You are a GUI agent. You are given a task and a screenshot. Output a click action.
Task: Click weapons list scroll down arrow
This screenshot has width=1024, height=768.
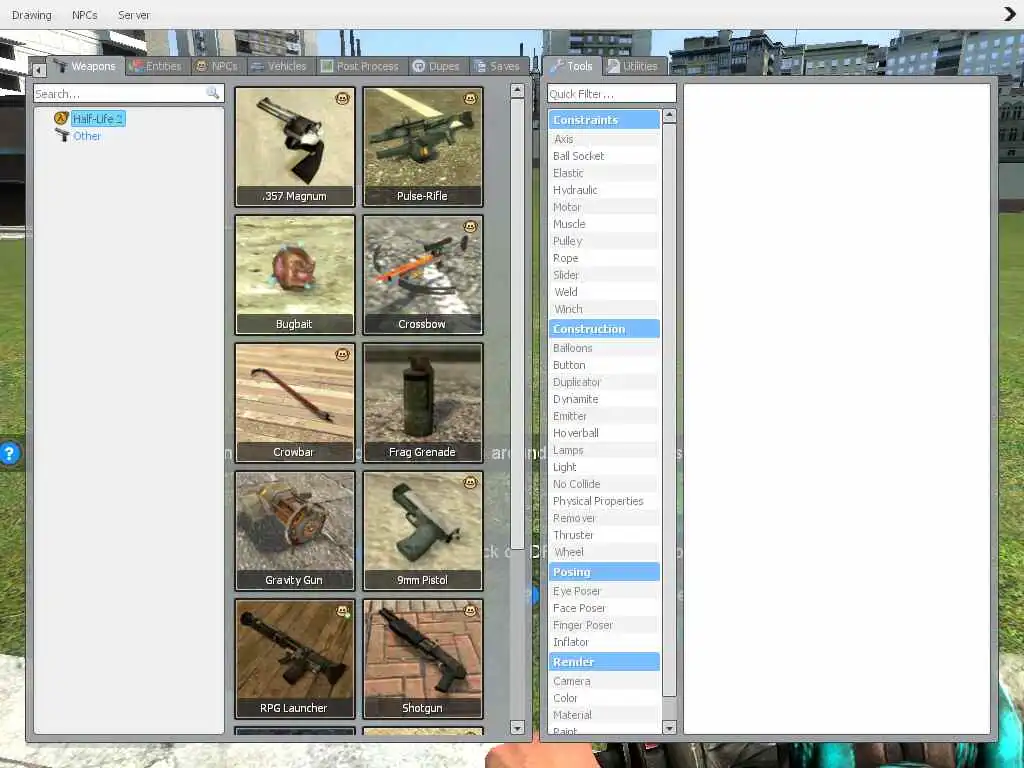click(517, 728)
